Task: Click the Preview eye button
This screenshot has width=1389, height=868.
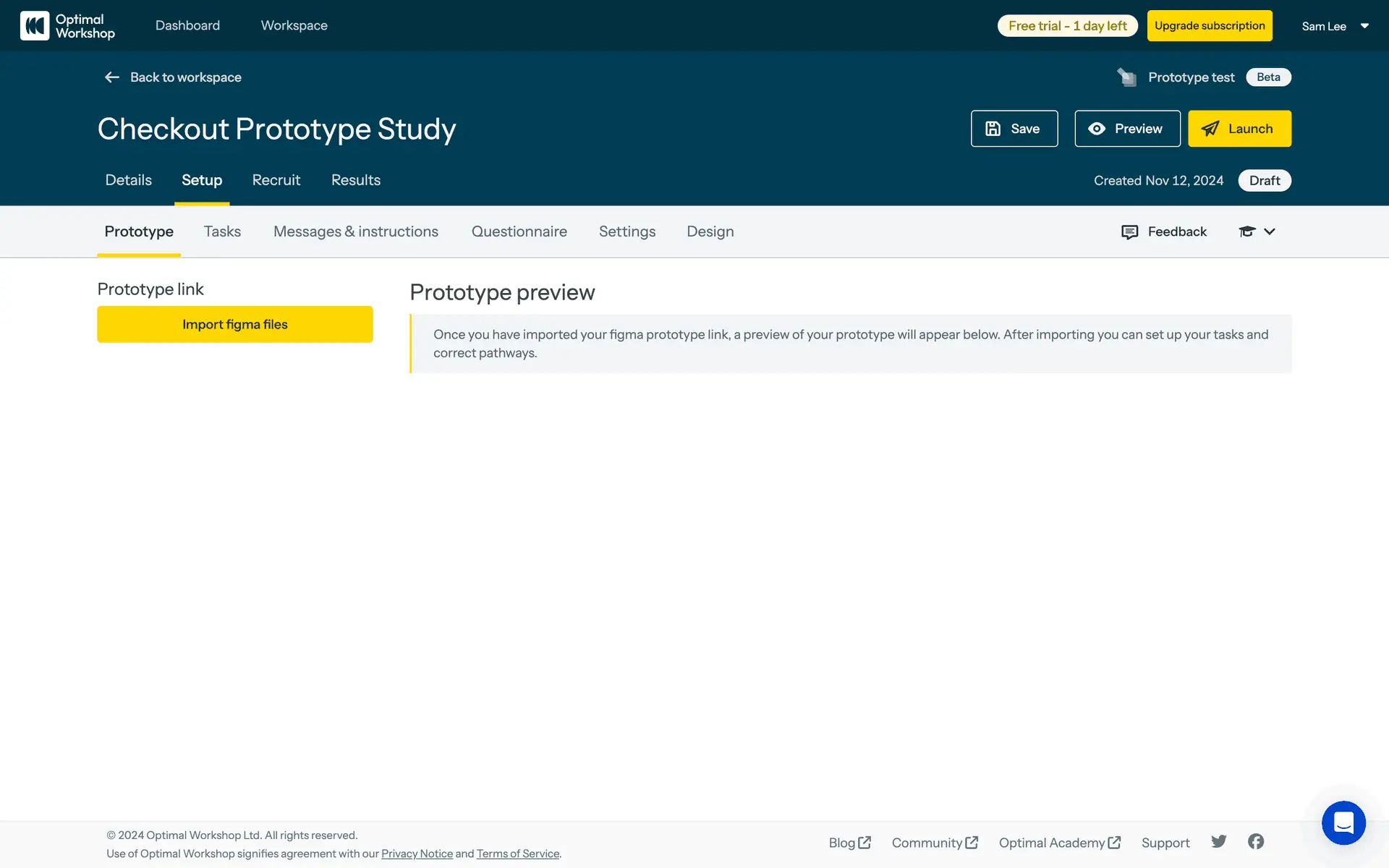Action: [x=1126, y=129]
